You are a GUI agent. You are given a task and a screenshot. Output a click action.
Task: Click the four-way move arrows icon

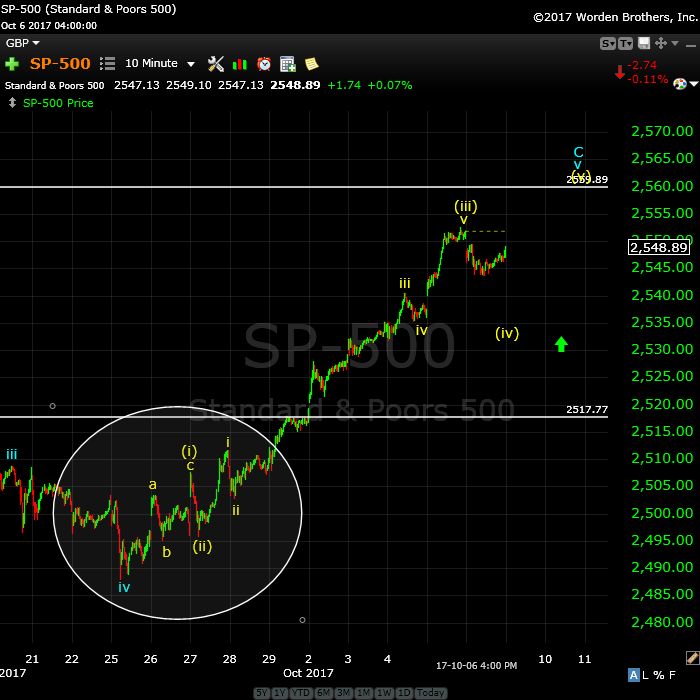(x=661, y=43)
